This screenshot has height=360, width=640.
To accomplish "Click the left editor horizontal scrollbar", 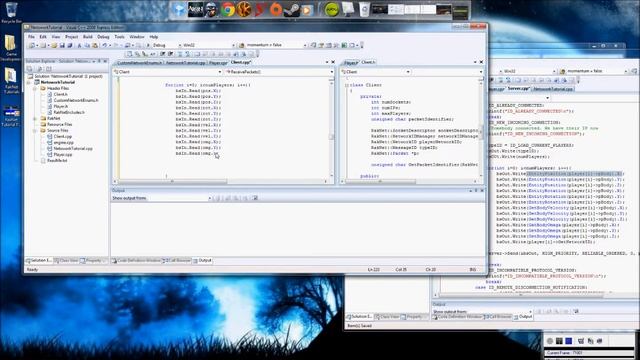I will 220,181.
